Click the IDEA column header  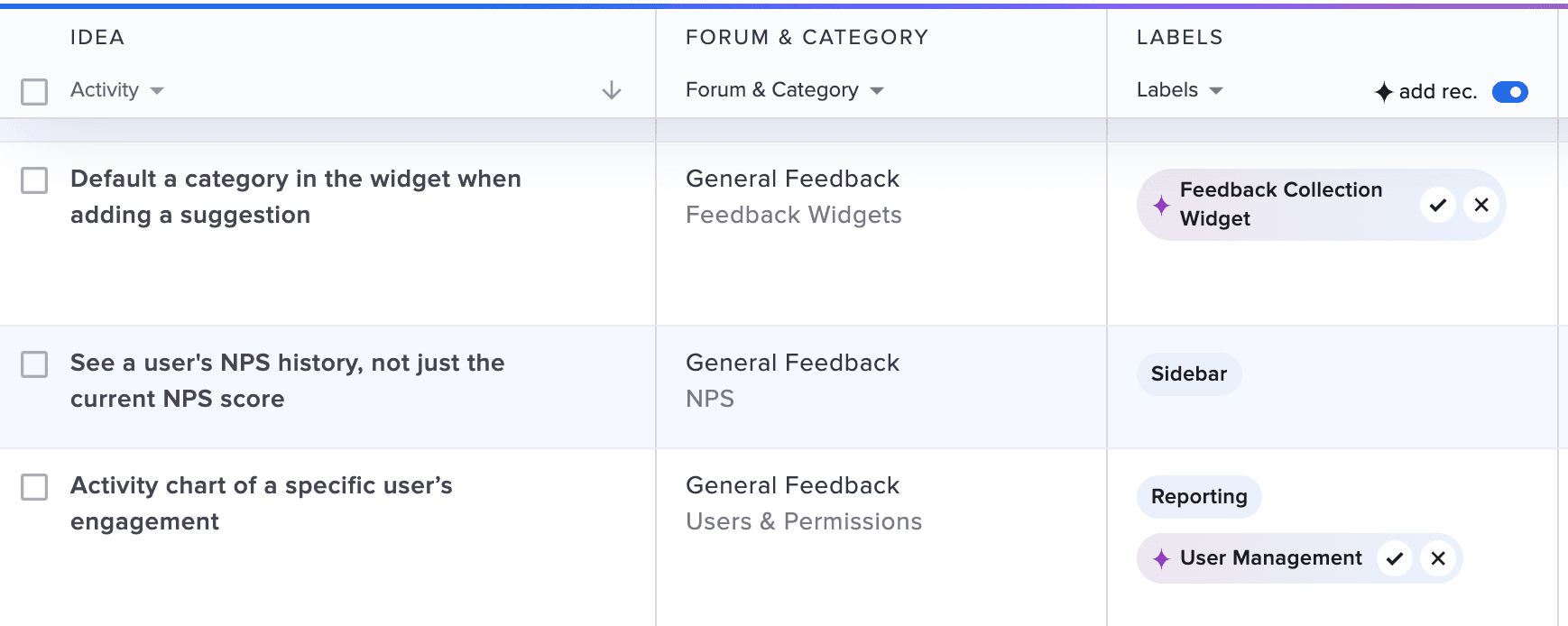[x=97, y=37]
